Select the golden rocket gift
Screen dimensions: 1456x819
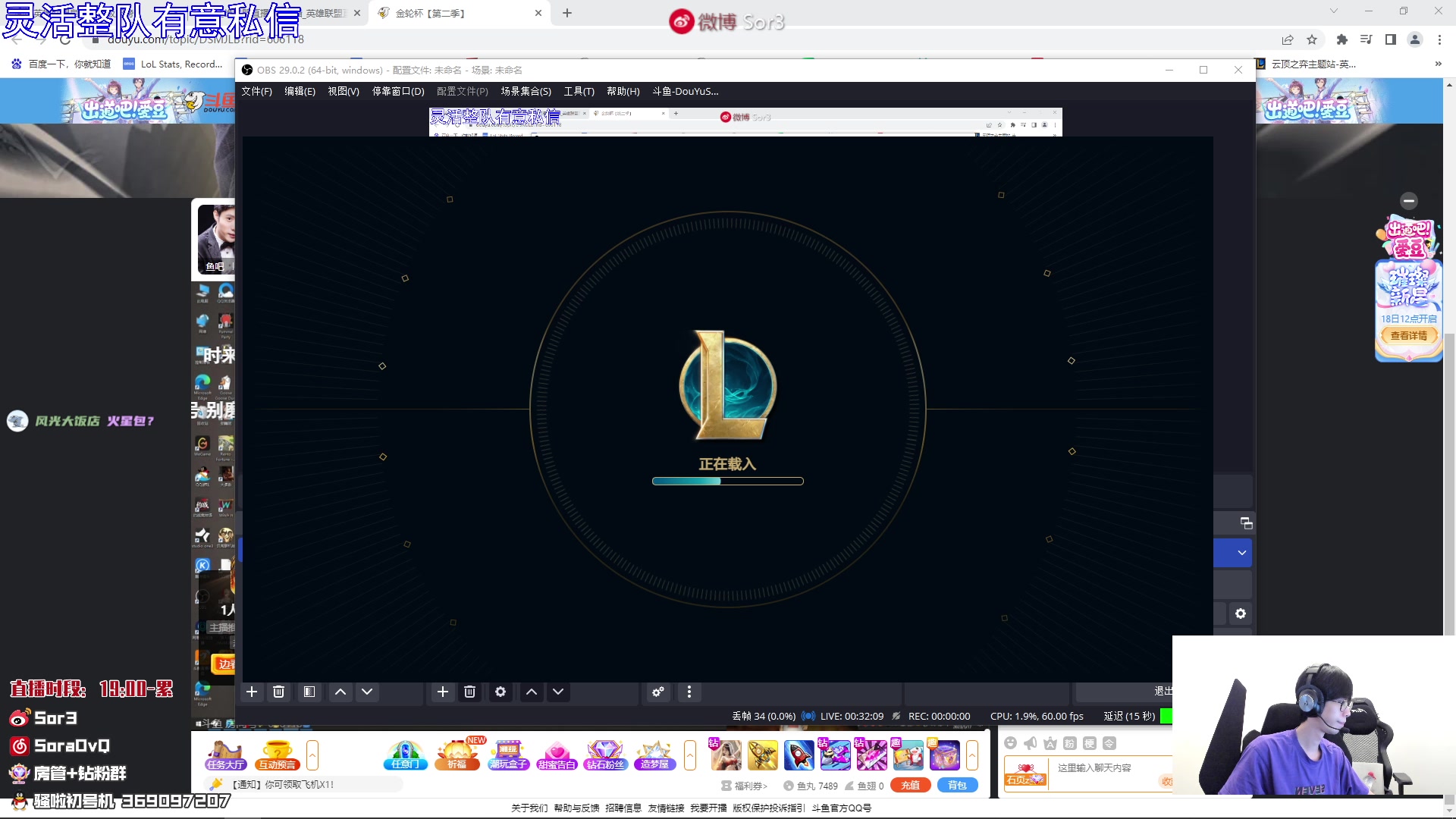click(x=762, y=755)
